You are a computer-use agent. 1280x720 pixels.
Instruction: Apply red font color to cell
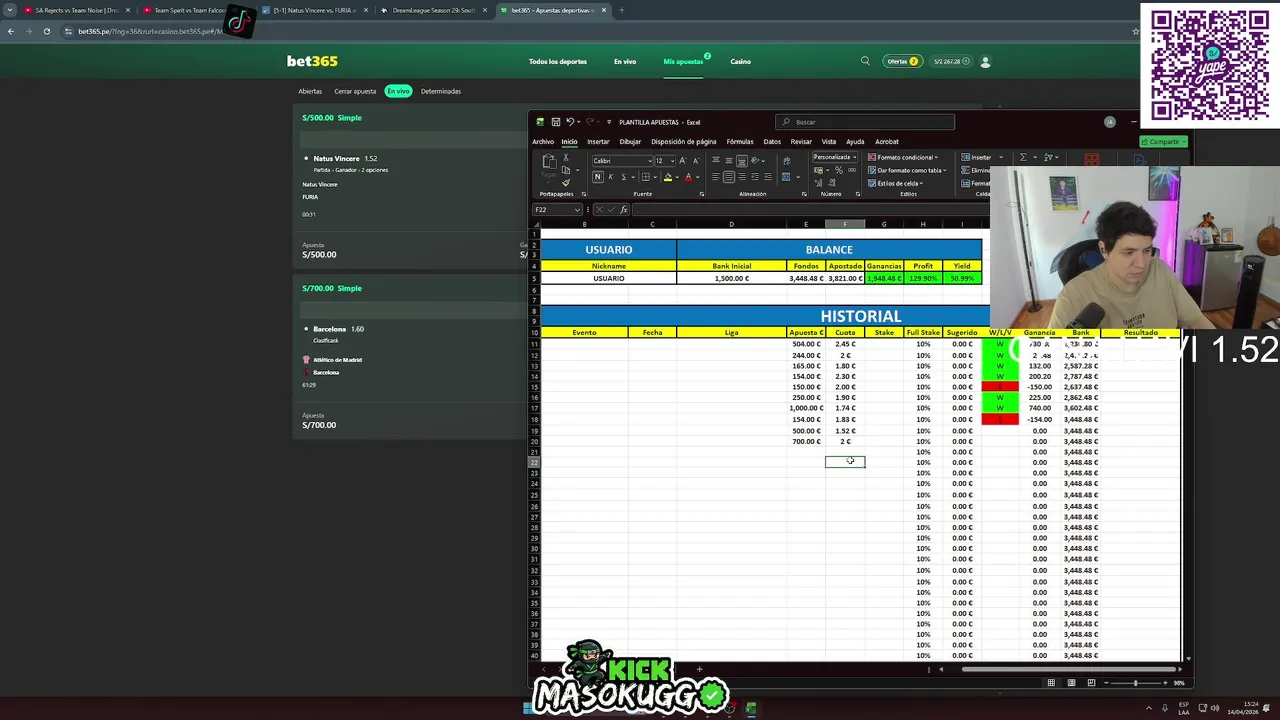pos(688,177)
